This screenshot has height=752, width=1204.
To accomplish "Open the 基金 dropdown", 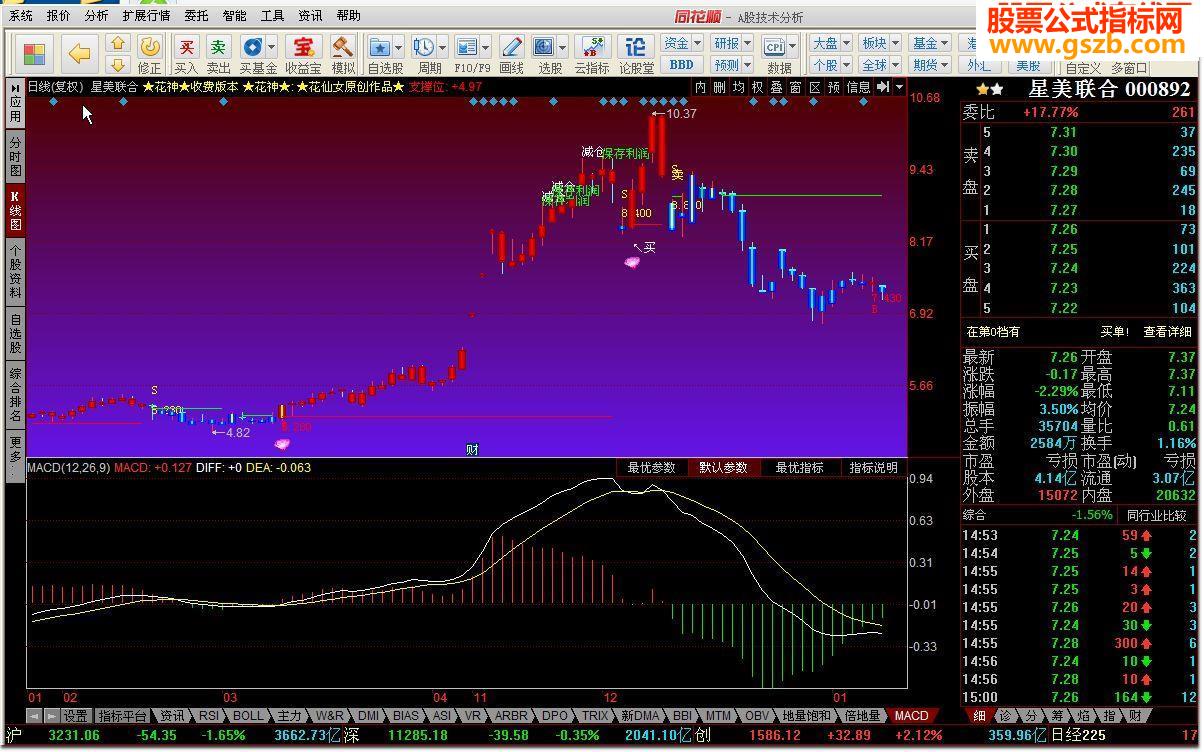I will (930, 43).
